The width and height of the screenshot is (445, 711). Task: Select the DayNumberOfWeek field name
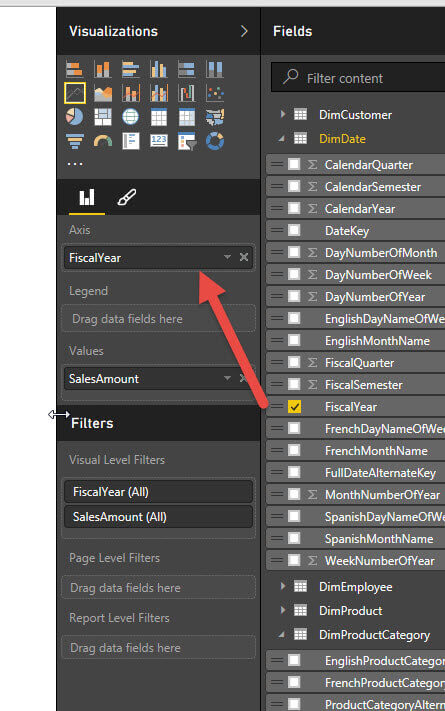pos(378,274)
